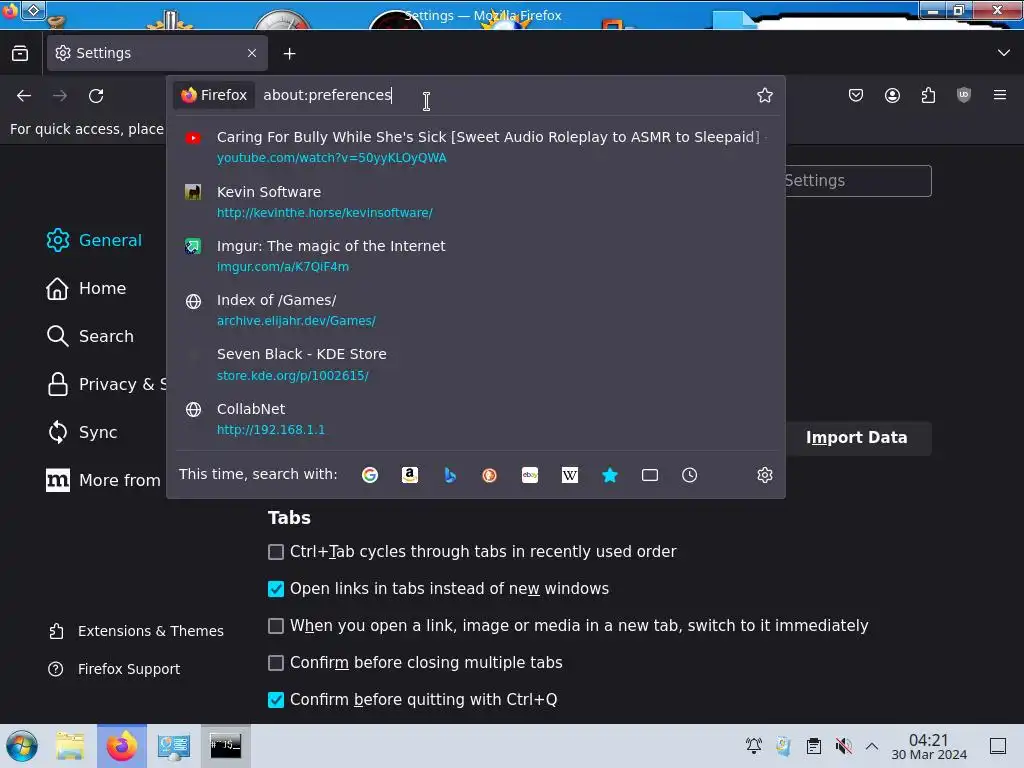Expand hidden system tray icons arrow
The height and width of the screenshot is (768, 1024).
point(872,746)
